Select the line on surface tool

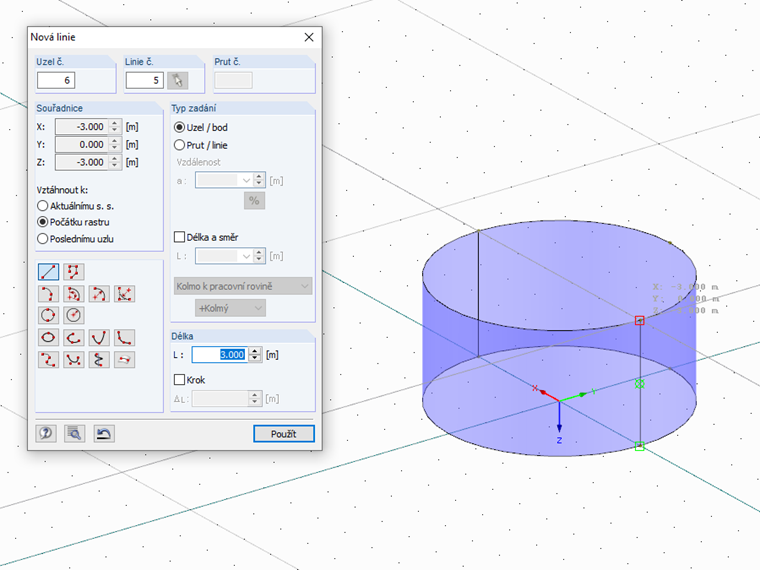coord(124,360)
